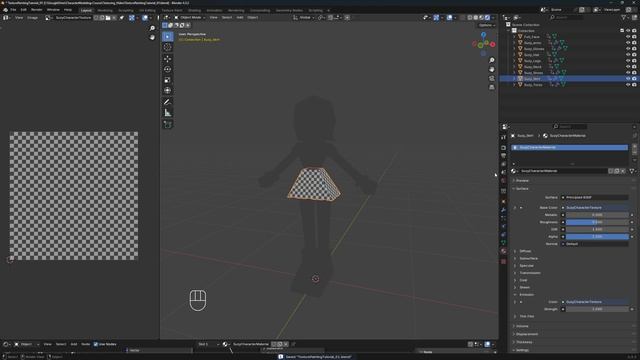Hide the selected Suzy_Skirt object eye icon
This screenshot has width=640, height=360.
pos(628,78)
